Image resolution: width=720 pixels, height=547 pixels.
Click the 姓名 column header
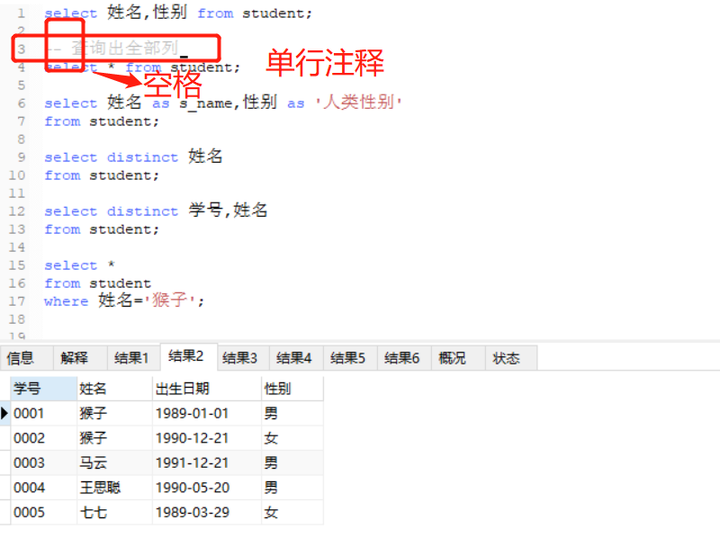[x=114, y=389]
